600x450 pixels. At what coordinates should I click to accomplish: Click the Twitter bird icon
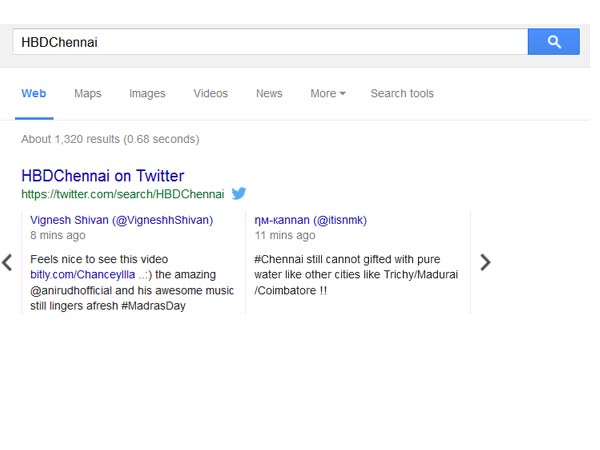[239, 193]
